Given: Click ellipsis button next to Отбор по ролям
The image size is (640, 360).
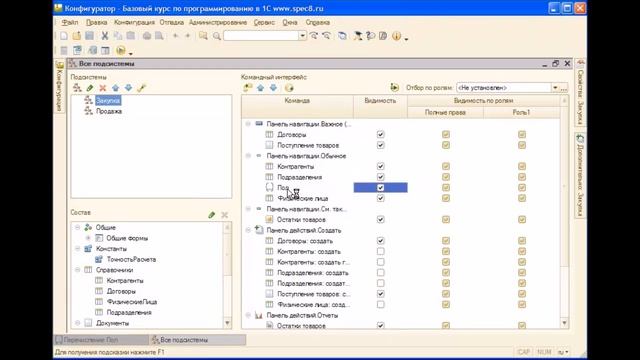Looking at the screenshot, I should tap(564, 88).
